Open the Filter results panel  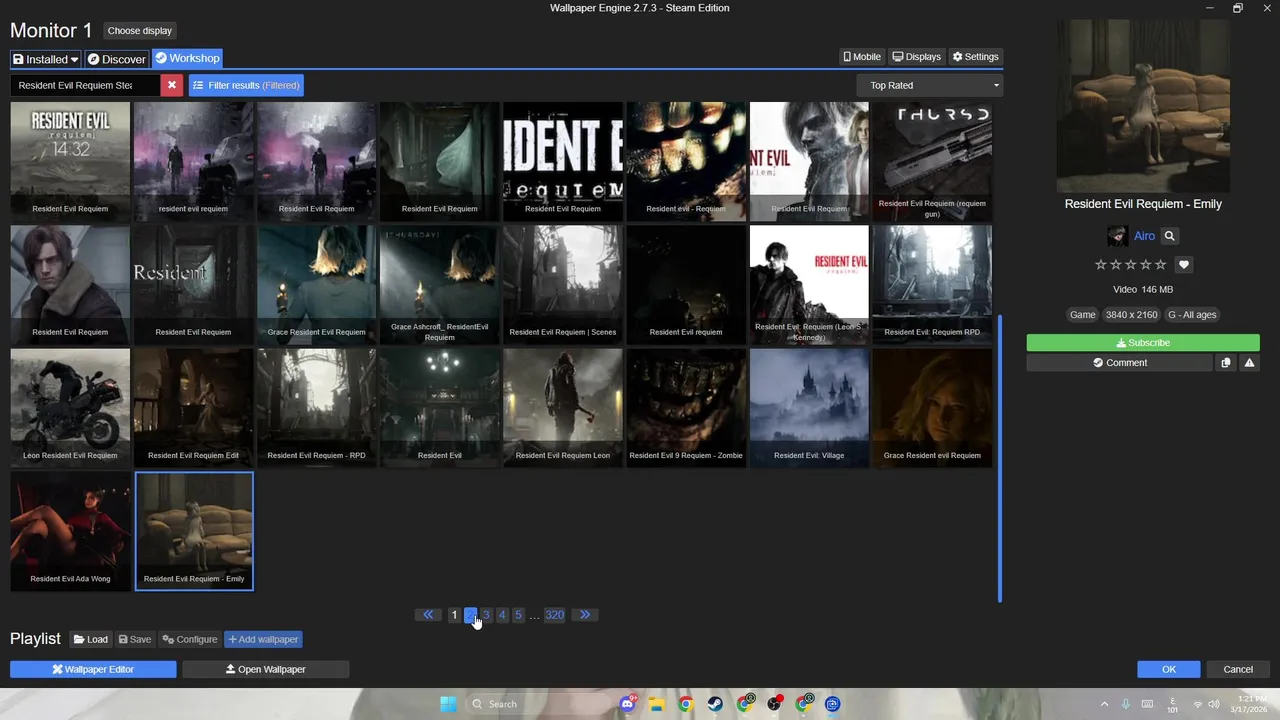[x=246, y=85]
